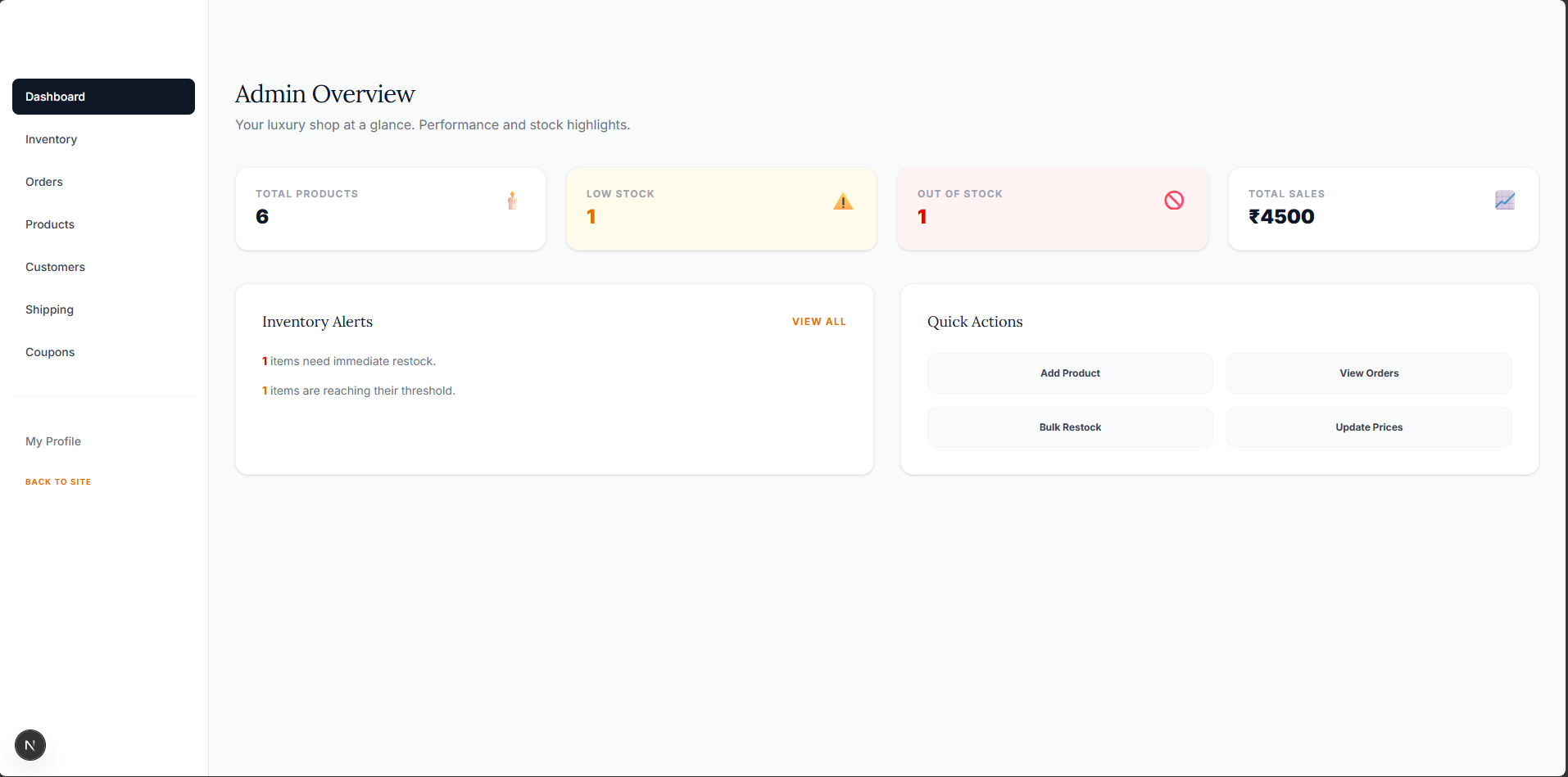The width and height of the screenshot is (1568, 777).
Task: Click the Admin Overview heading
Action: point(325,94)
